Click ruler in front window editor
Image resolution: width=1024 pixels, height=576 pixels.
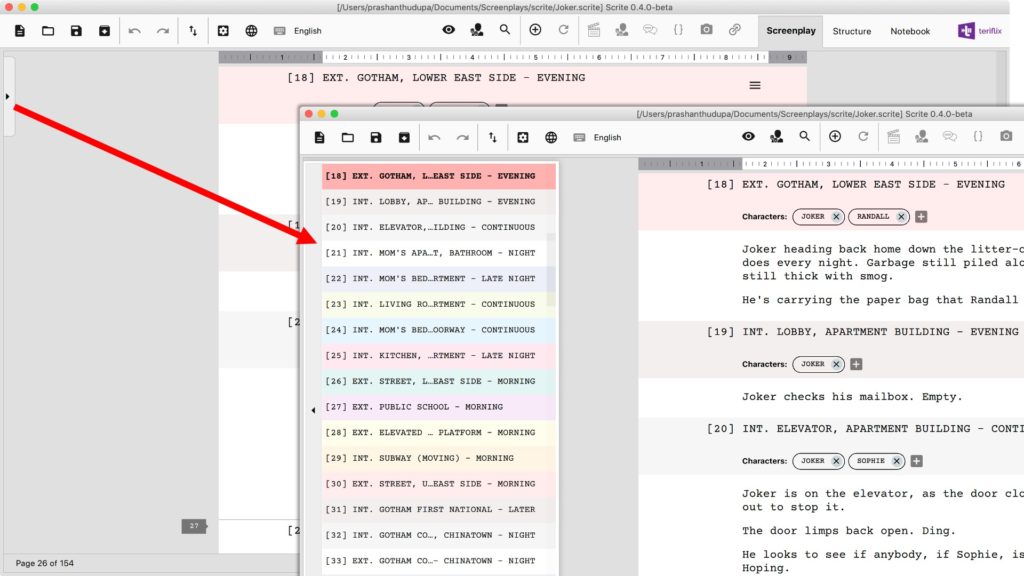pyautogui.click(x=831, y=164)
